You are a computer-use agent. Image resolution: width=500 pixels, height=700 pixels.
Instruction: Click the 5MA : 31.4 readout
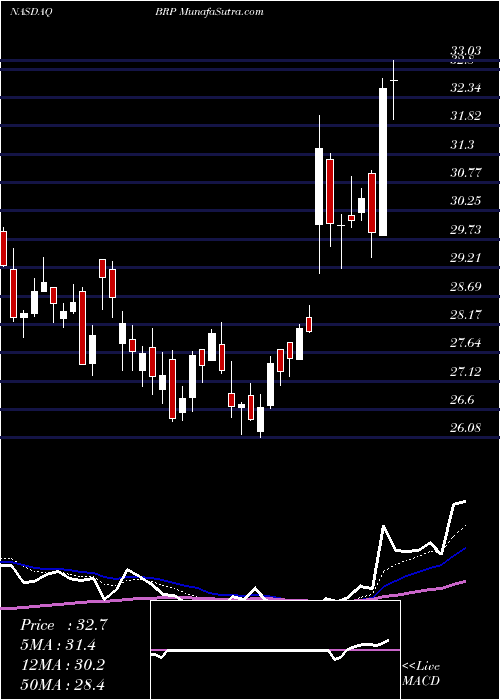point(58,645)
